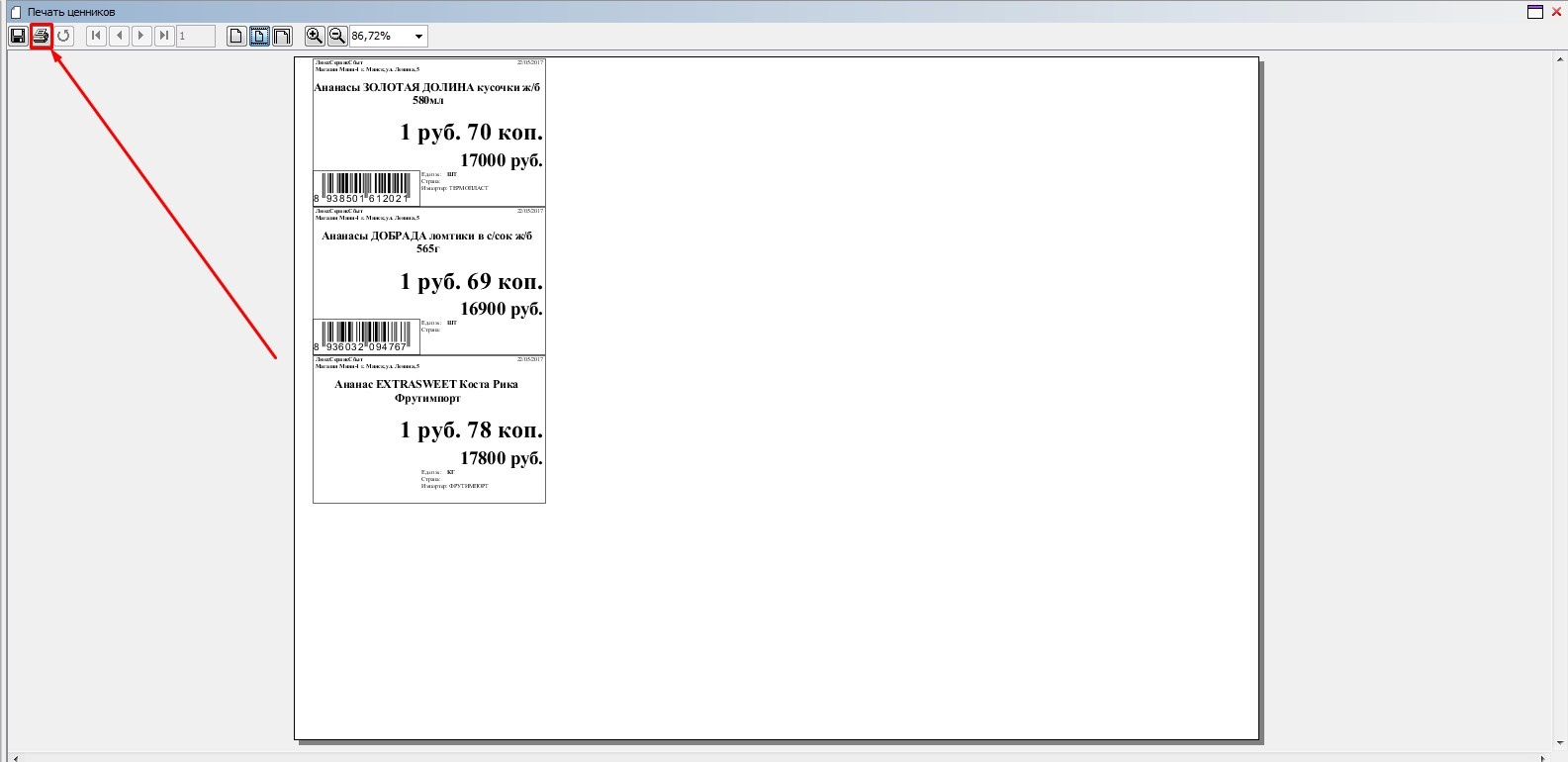The height and width of the screenshot is (762, 1568).
Task: Toggle the fit whole page view
Action: tap(259, 37)
